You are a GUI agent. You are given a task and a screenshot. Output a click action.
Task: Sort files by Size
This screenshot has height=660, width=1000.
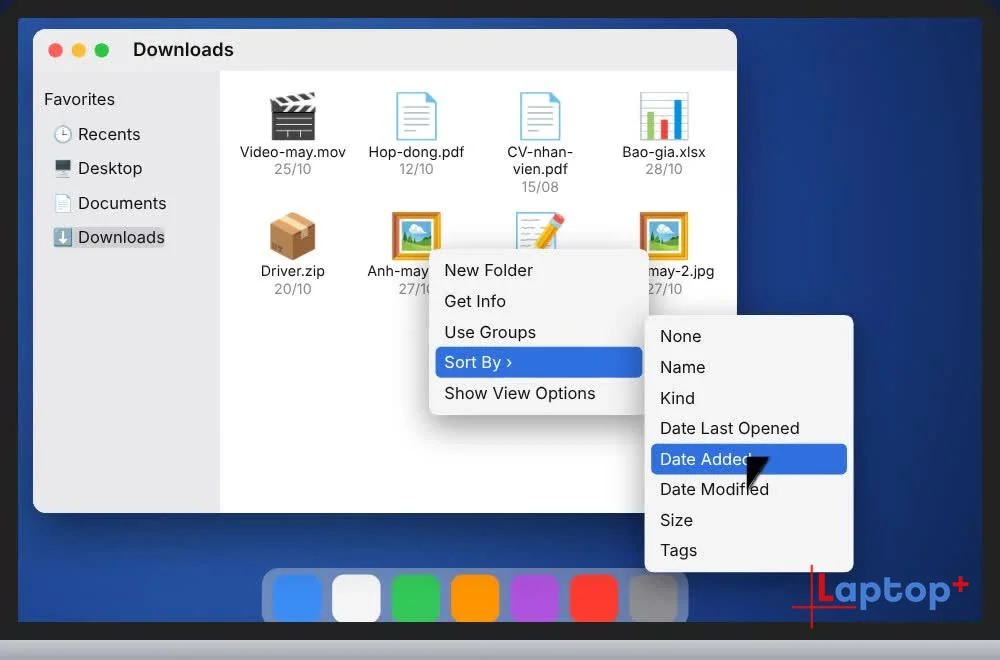tap(749, 520)
